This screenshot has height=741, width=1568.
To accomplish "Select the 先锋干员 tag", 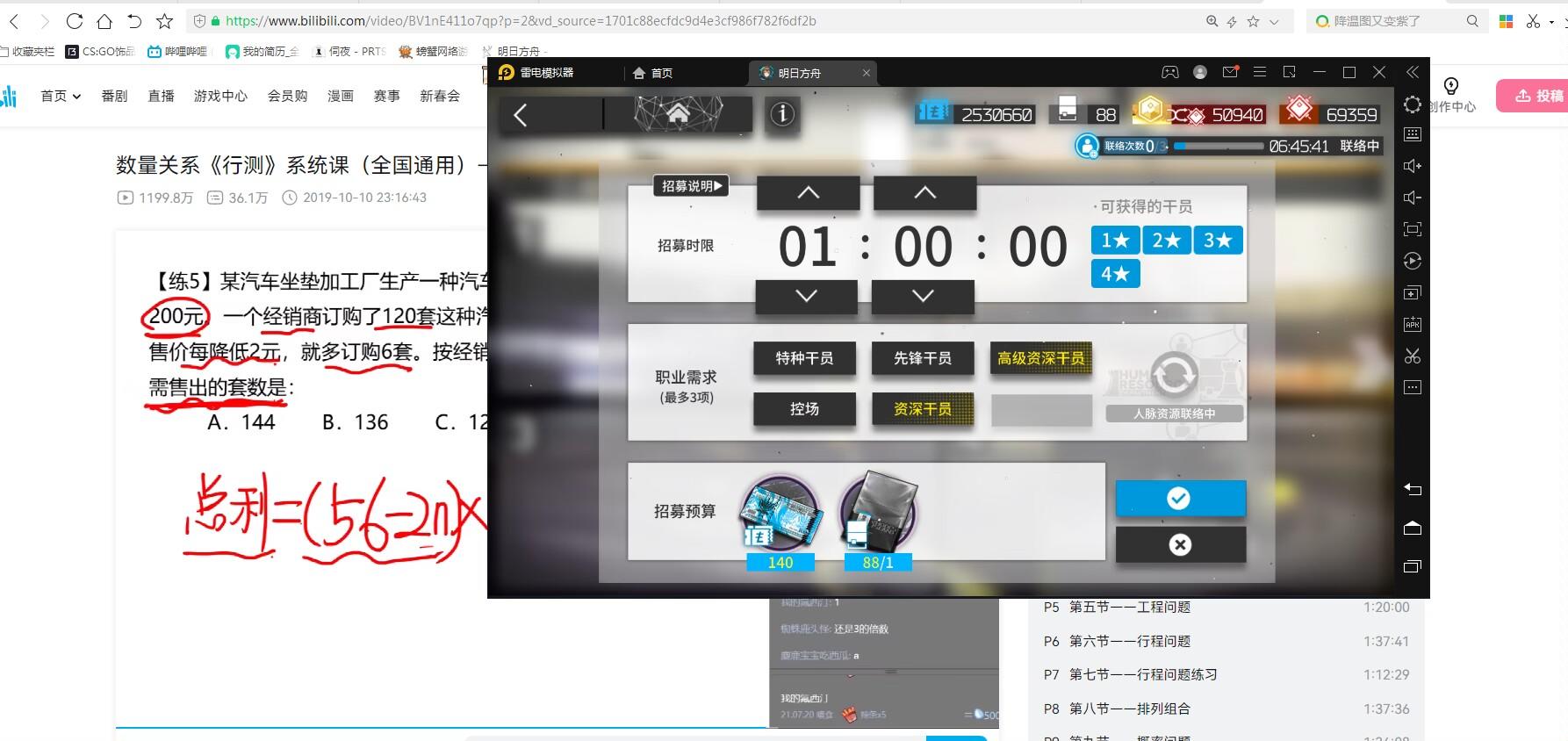I will (x=923, y=358).
